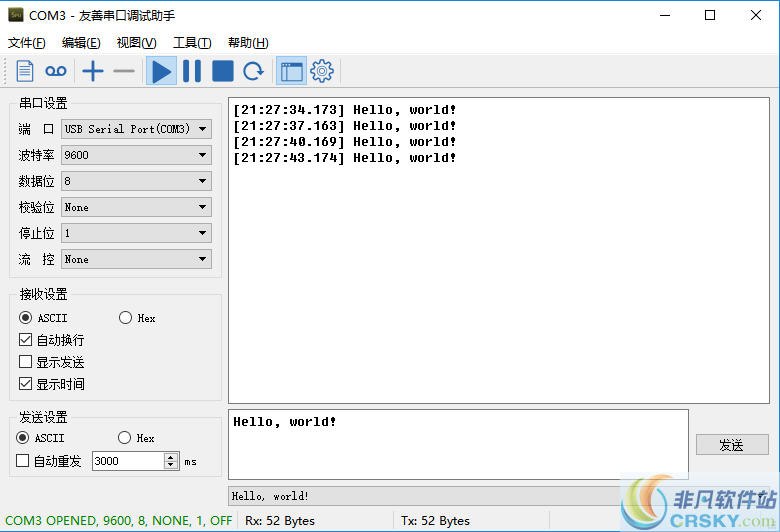Image resolution: width=780 pixels, height=532 pixels.
Task: Open the 工具(T) menu
Action: click(x=192, y=43)
